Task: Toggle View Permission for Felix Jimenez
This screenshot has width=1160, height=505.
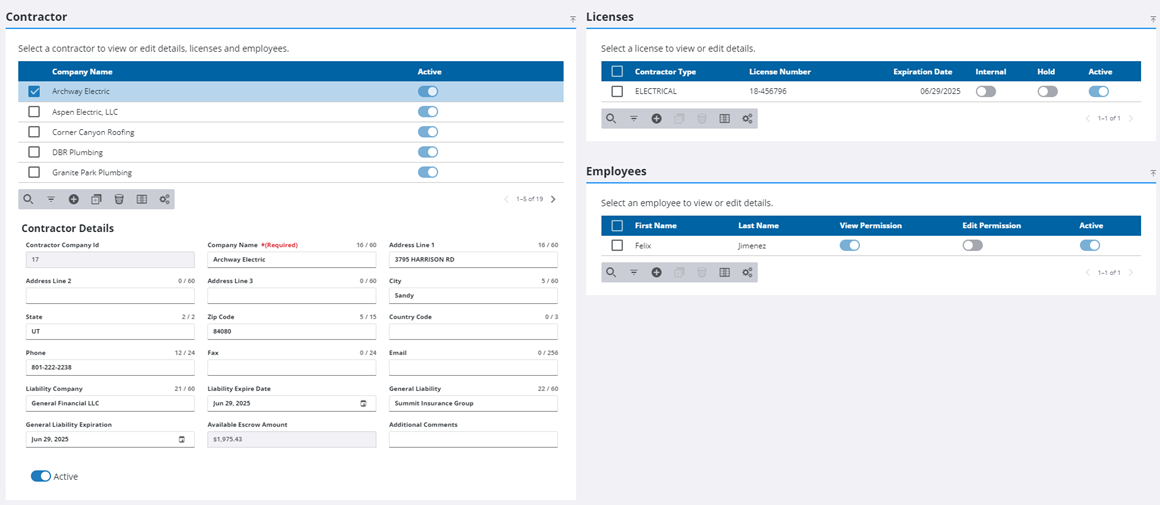Action: [849, 245]
